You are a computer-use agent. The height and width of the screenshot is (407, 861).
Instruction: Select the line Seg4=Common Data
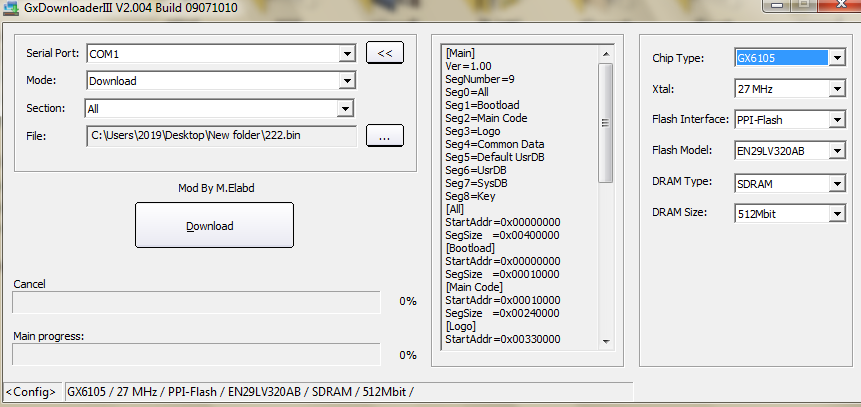pos(495,144)
